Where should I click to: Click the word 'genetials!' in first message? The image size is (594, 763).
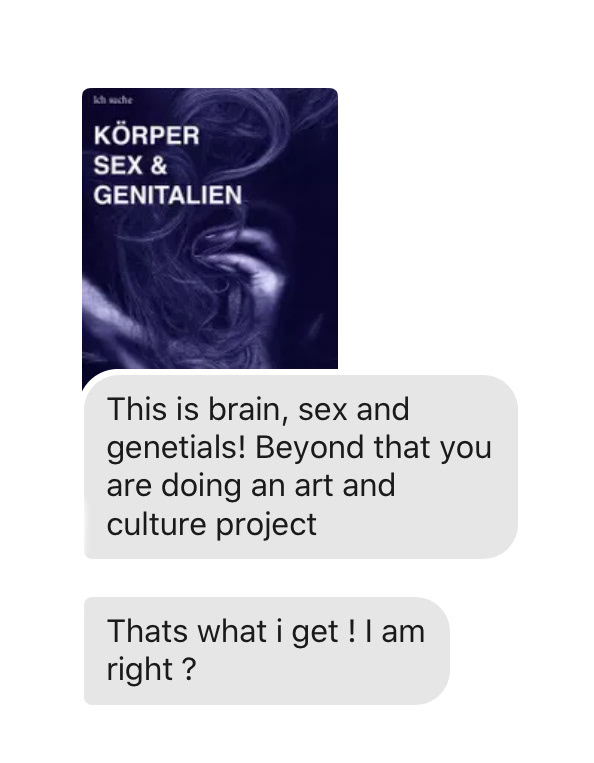tap(176, 448)
